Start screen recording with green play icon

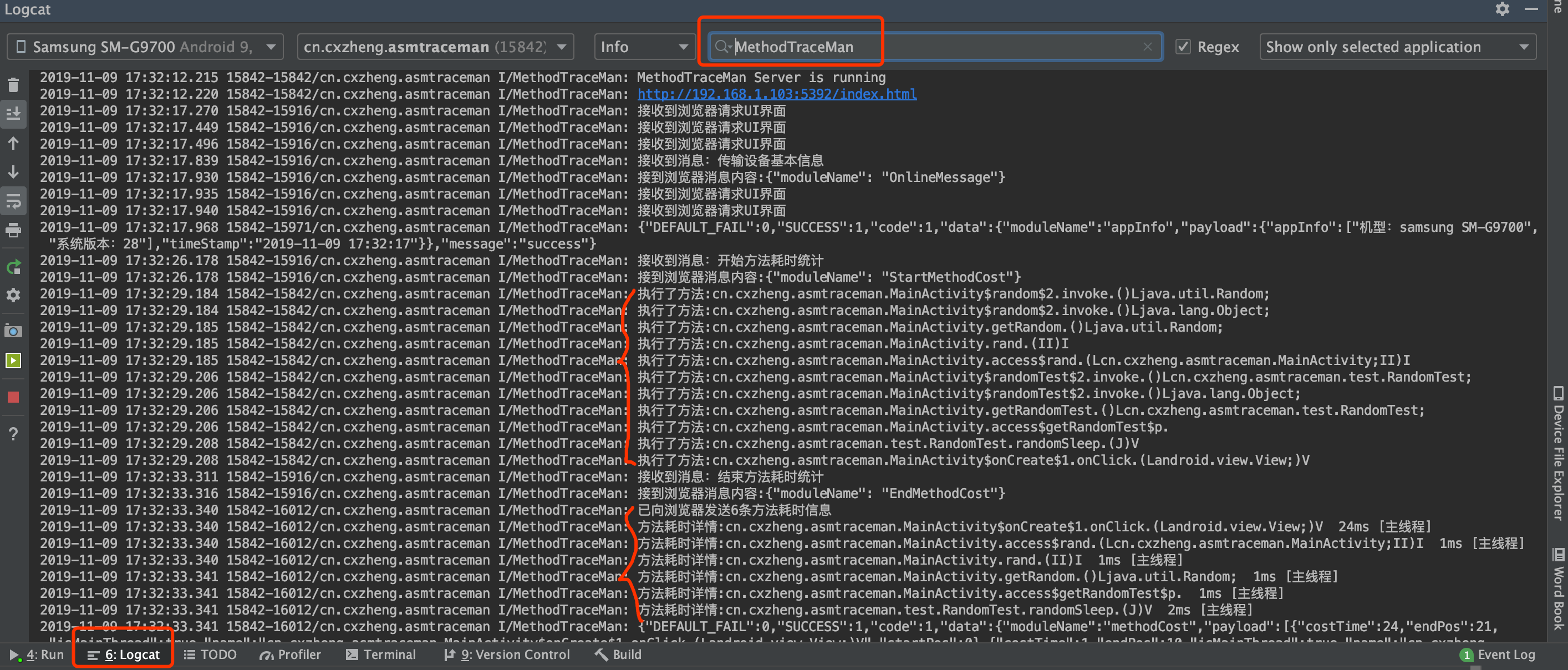click(13, 361)
